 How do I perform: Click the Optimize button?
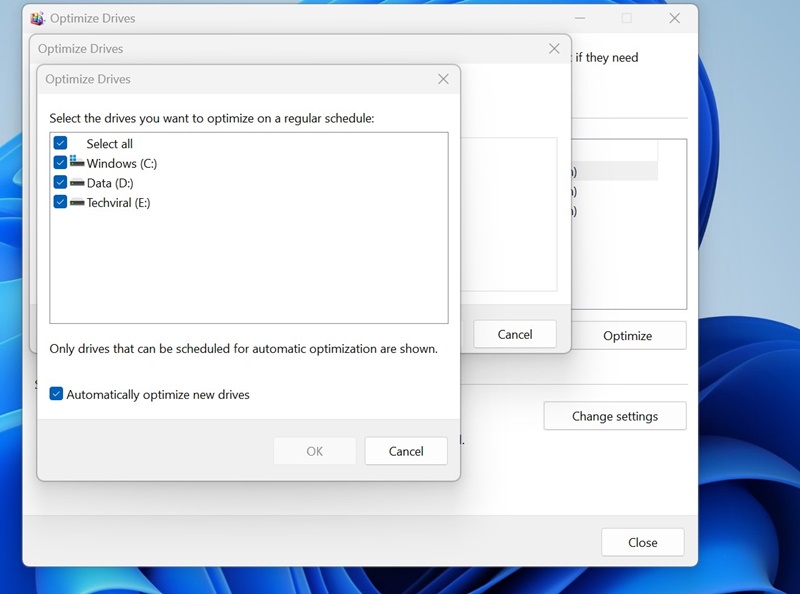627,336
